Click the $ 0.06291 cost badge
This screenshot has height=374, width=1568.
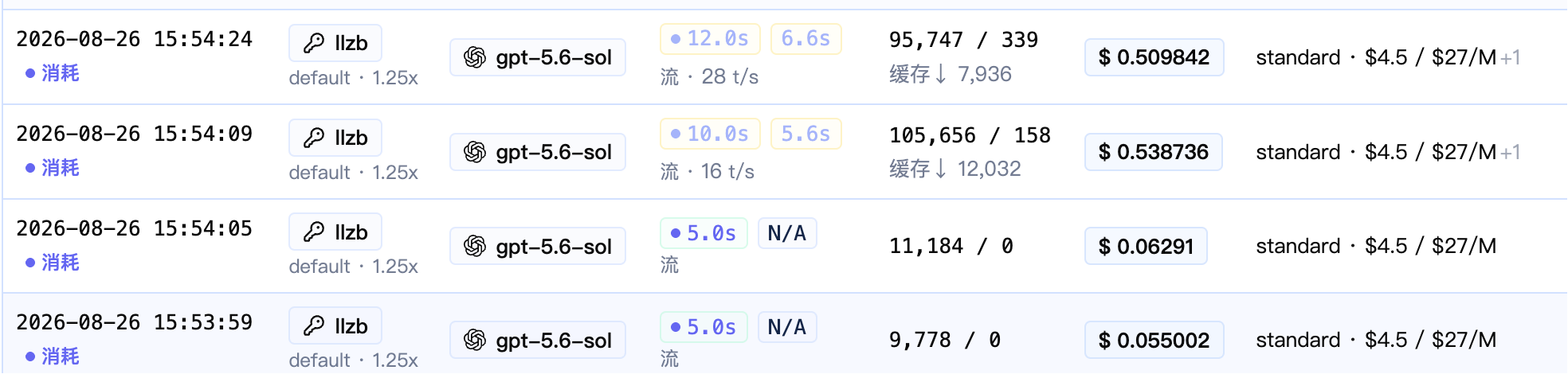pos(1146,247)
